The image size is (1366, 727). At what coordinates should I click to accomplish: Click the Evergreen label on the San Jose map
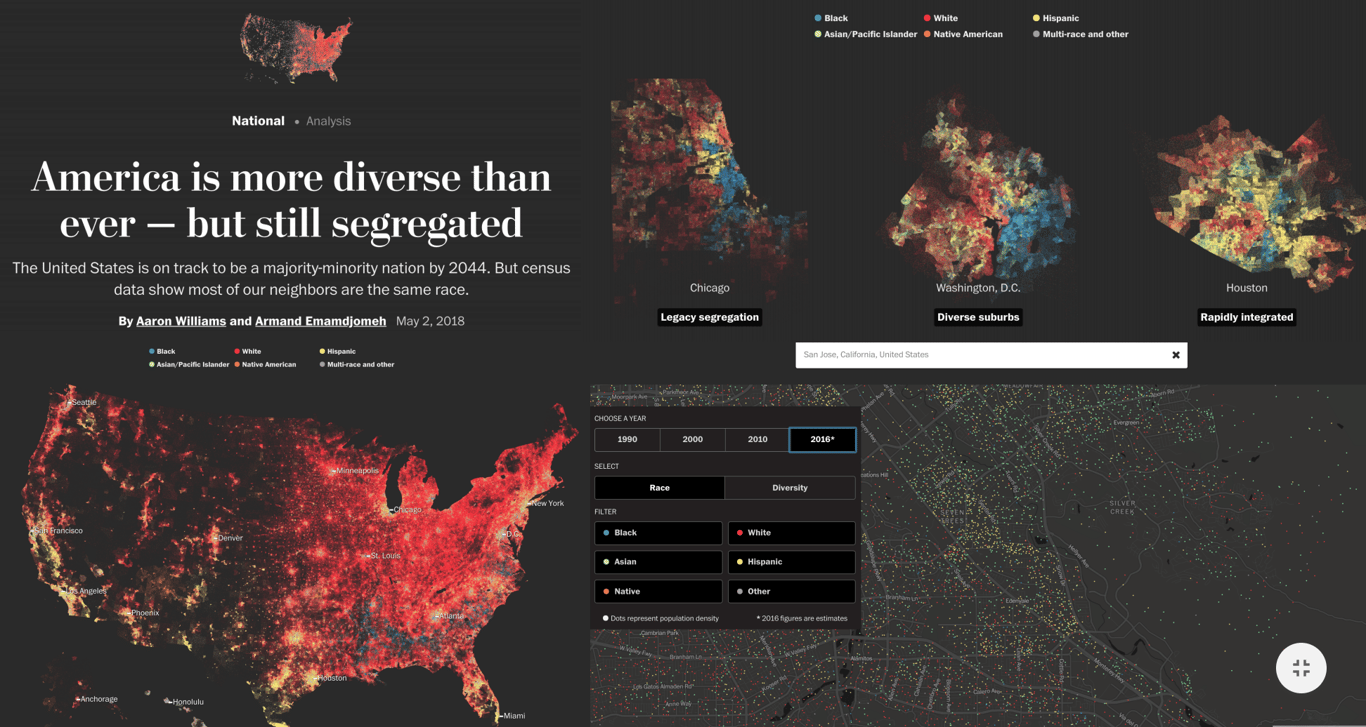[1126, 422]
